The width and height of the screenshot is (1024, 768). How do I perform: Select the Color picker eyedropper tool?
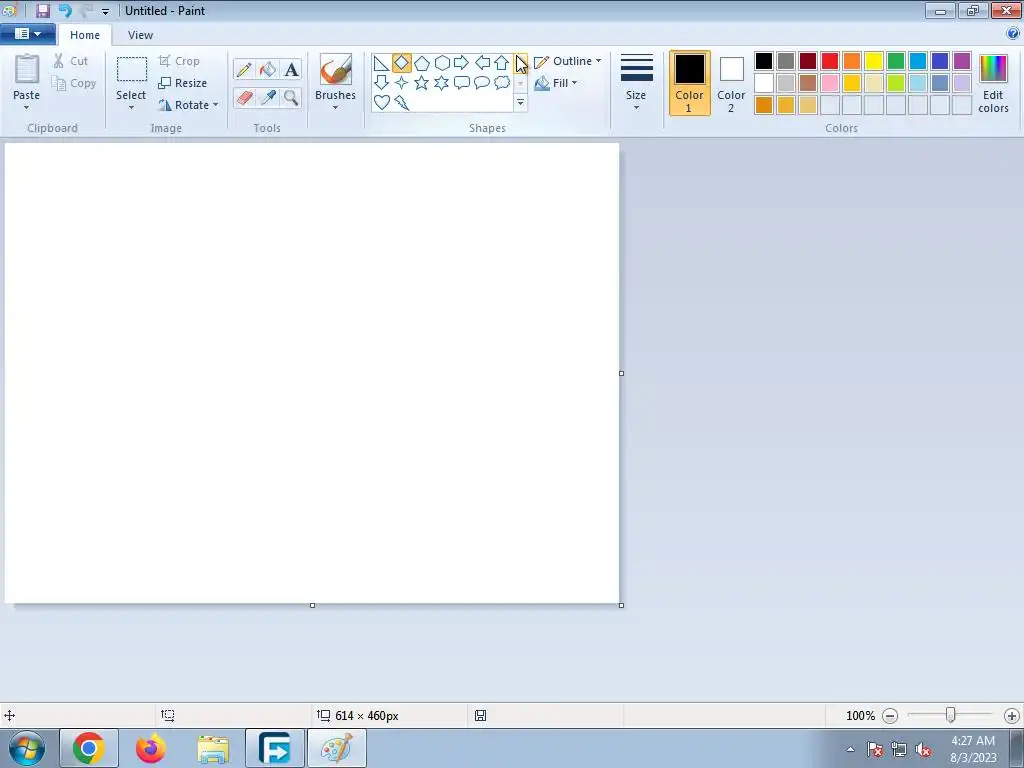coord(268,98)
